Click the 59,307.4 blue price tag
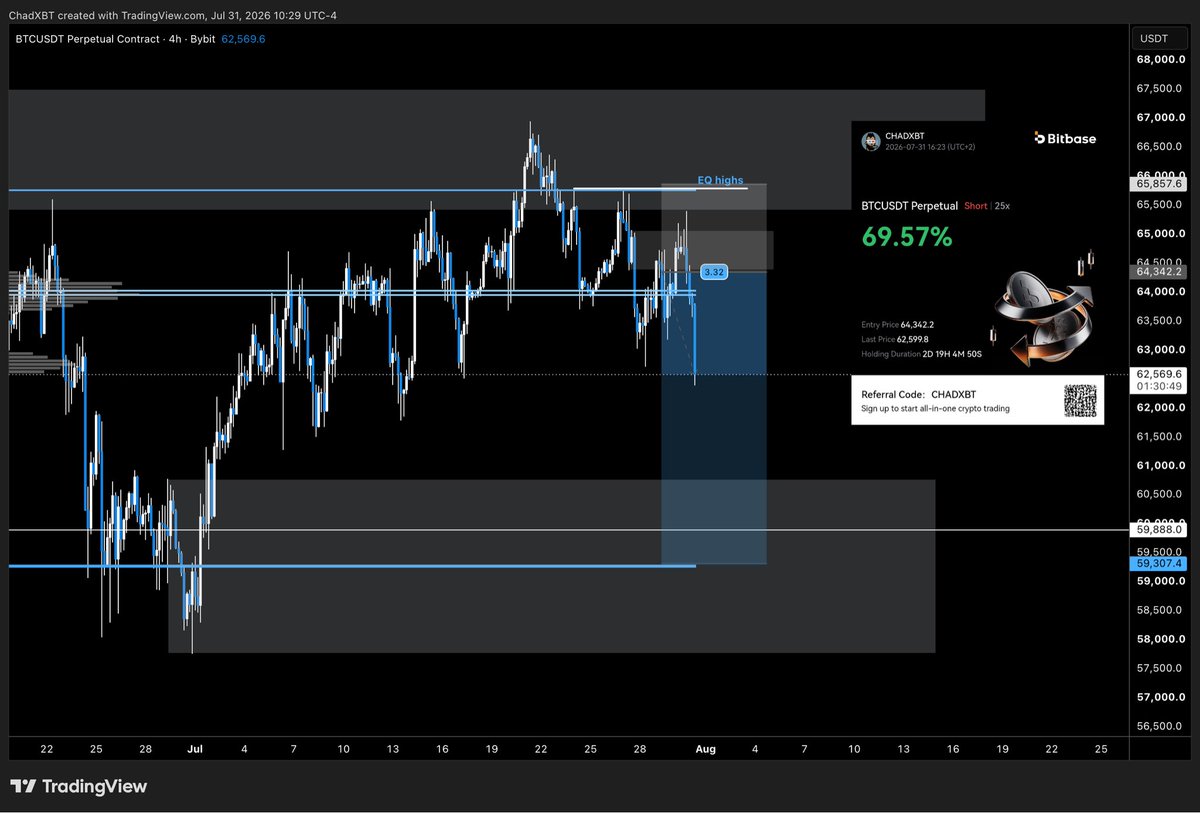The width and height of the screenshot is (1200, 813). [x=1158, y=564]
